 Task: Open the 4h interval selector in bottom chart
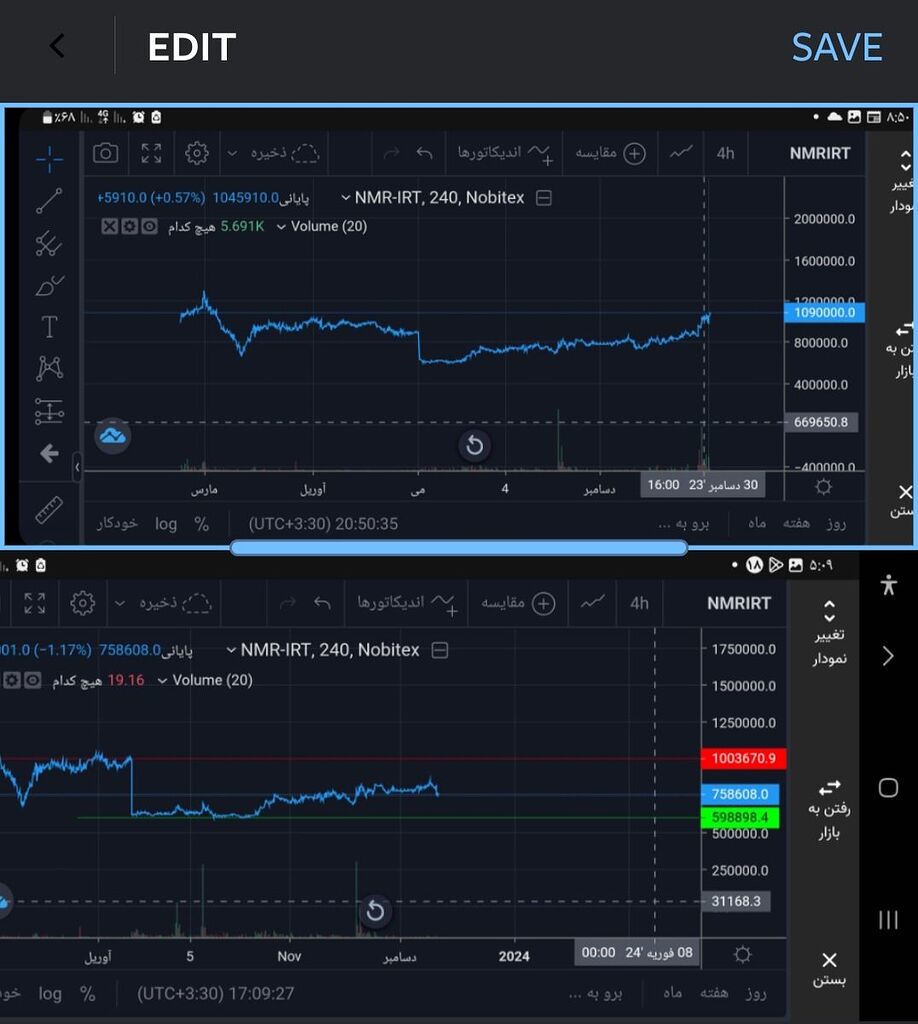[639, 603]
